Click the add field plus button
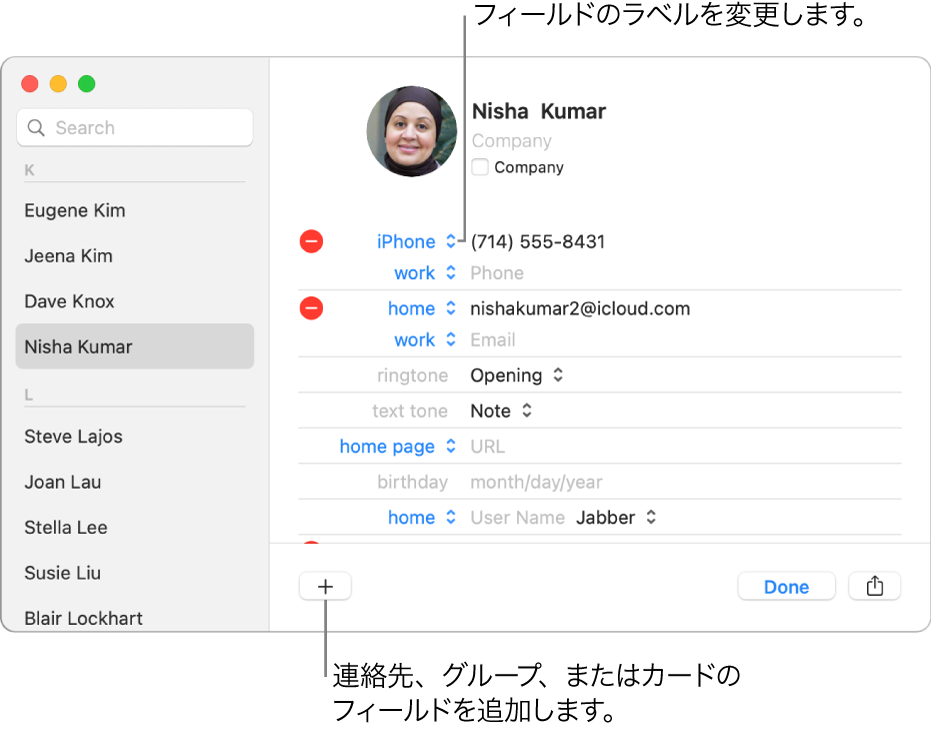 (325, 587)
